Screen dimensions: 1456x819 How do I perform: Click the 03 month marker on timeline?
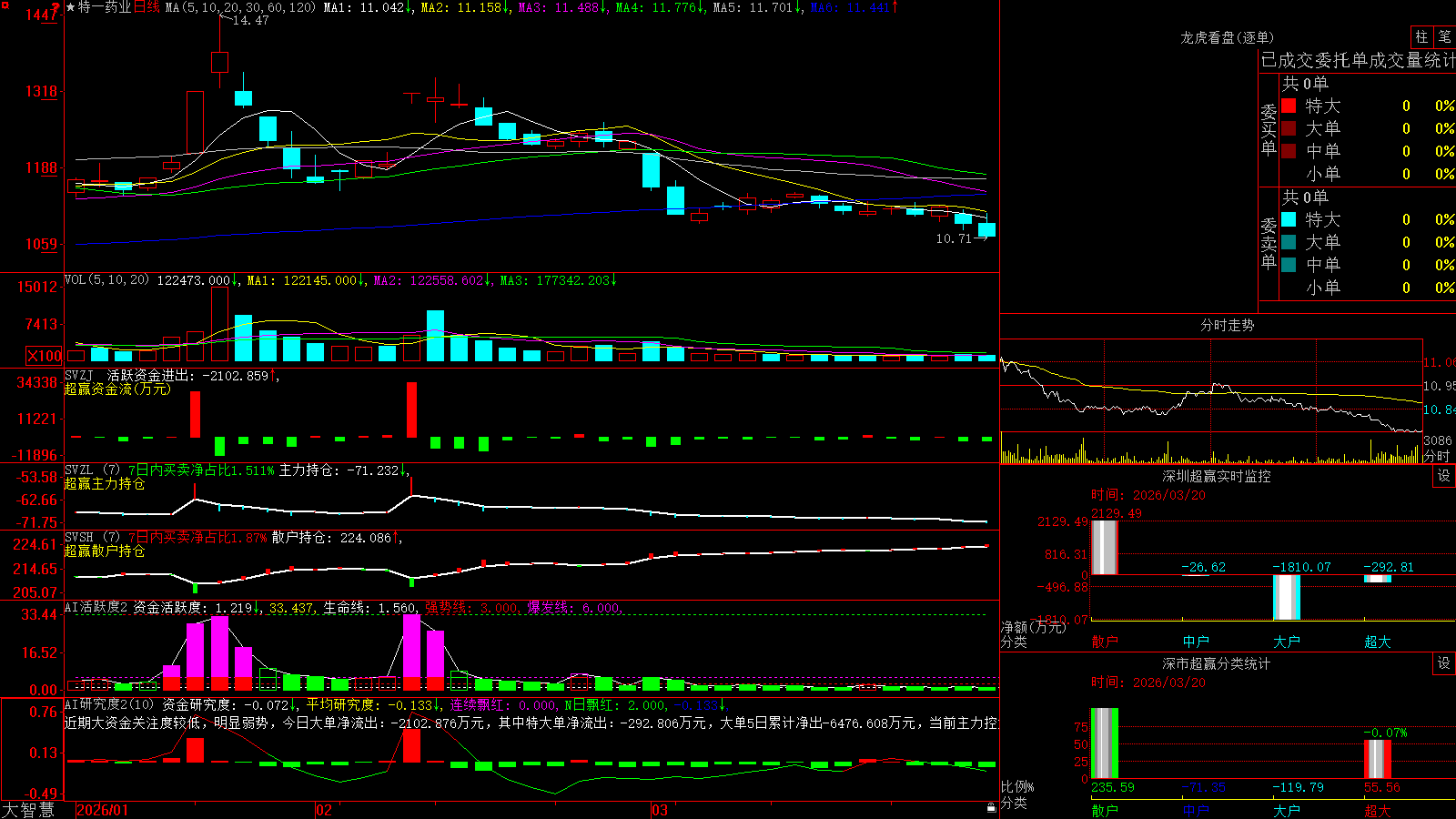(660, 810)
